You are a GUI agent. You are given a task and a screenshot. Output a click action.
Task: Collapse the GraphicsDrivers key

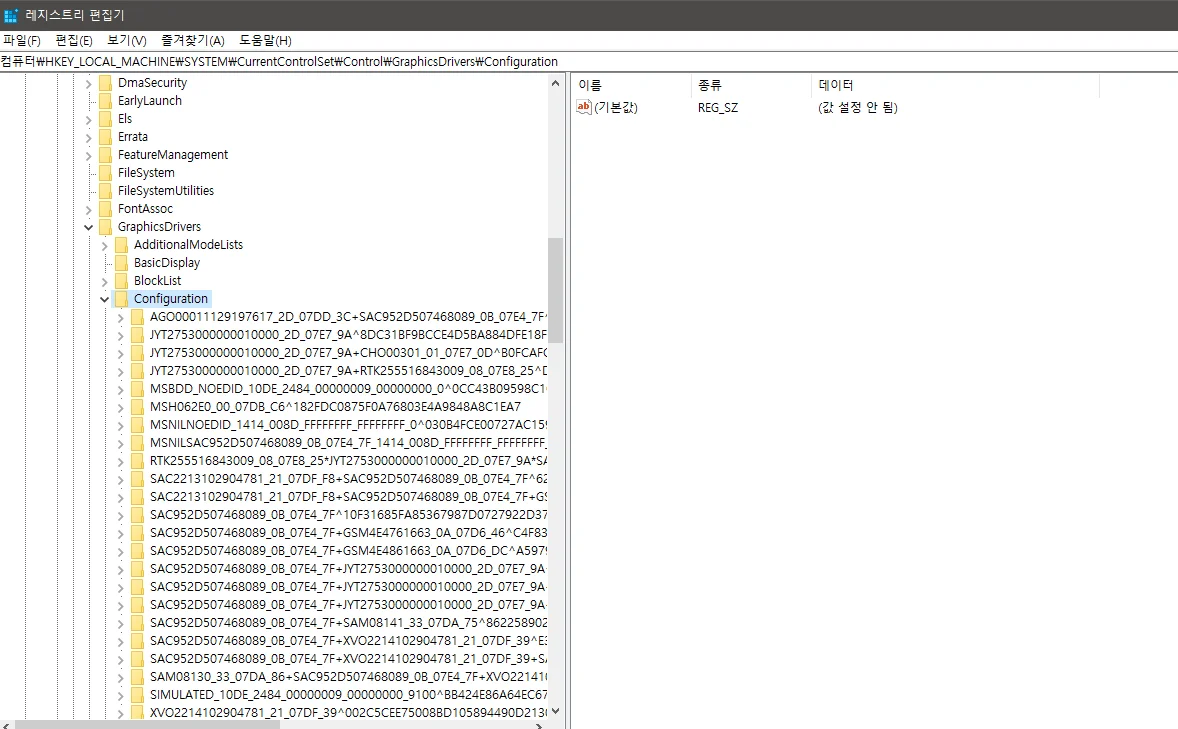pyautogui.click(x=89, y=227)
